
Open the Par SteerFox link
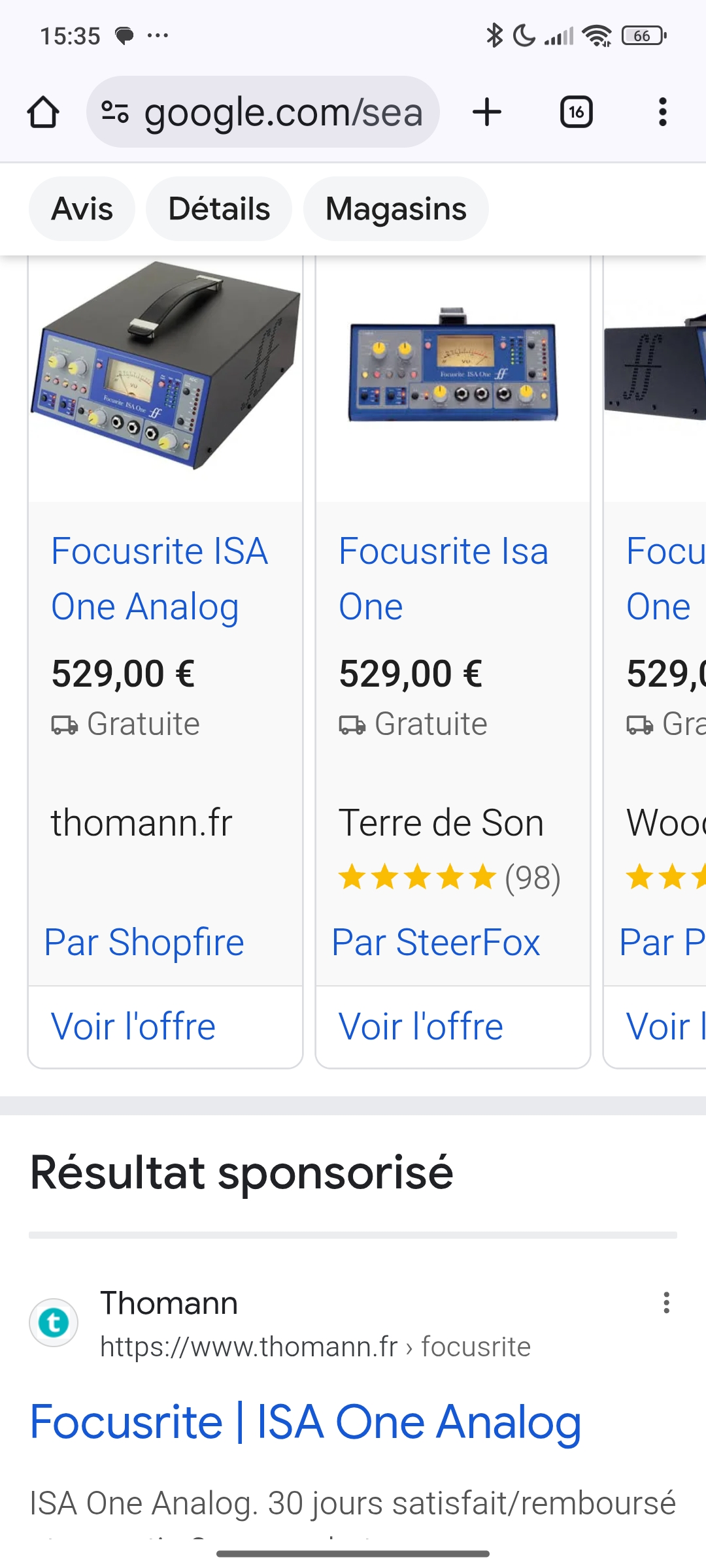pyautogui.click(x=436, y=942)
